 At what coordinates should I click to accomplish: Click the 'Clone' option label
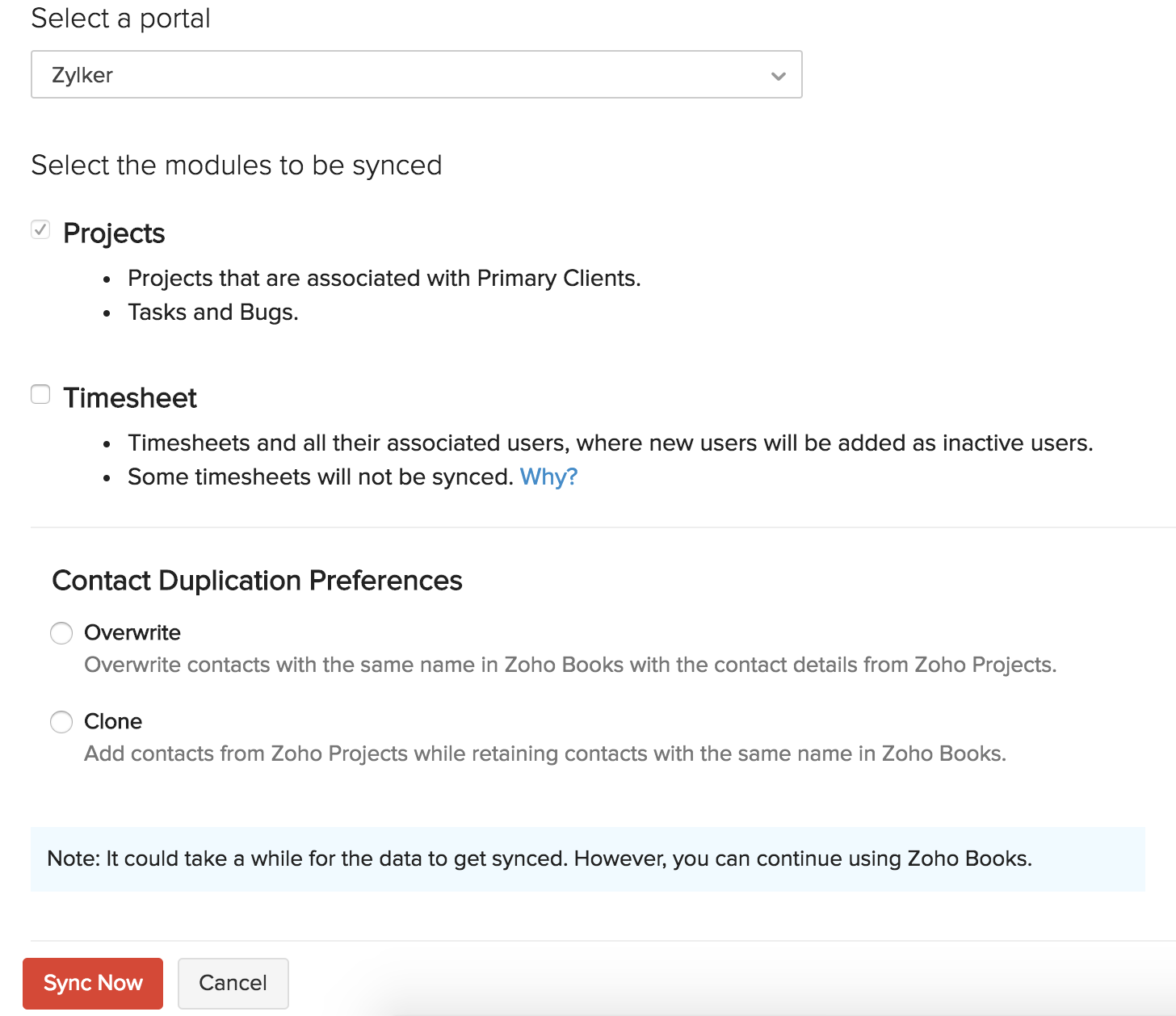(113, 721)
